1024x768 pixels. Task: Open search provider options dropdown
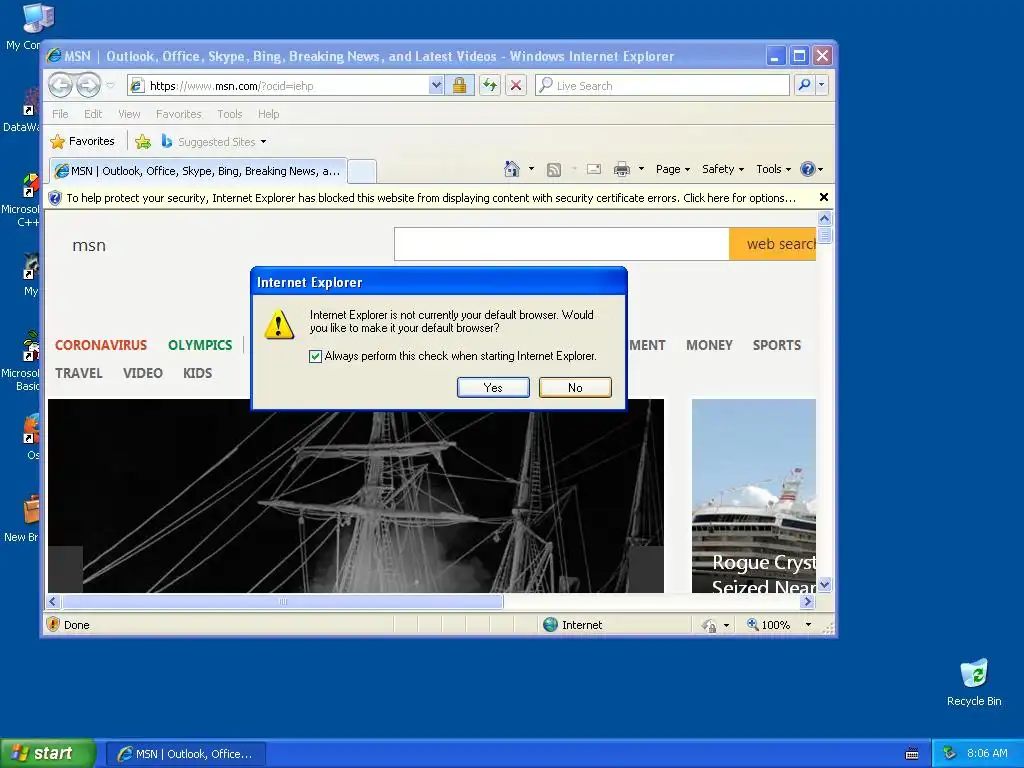pos(822,85)
